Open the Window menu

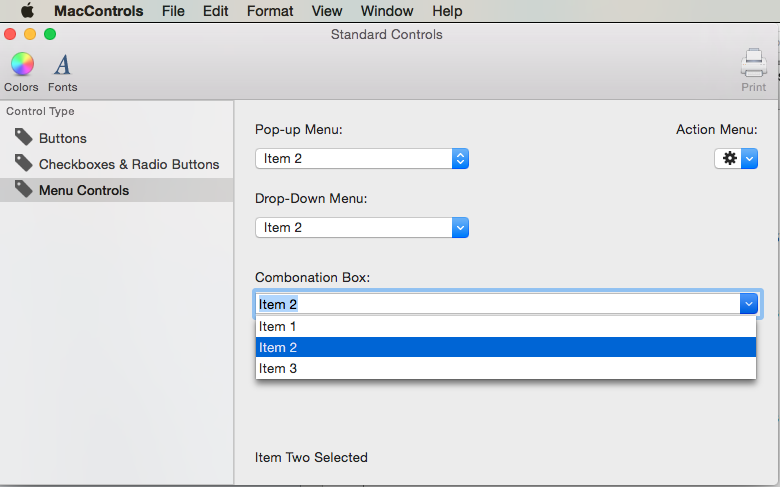[x=387, y=11]
